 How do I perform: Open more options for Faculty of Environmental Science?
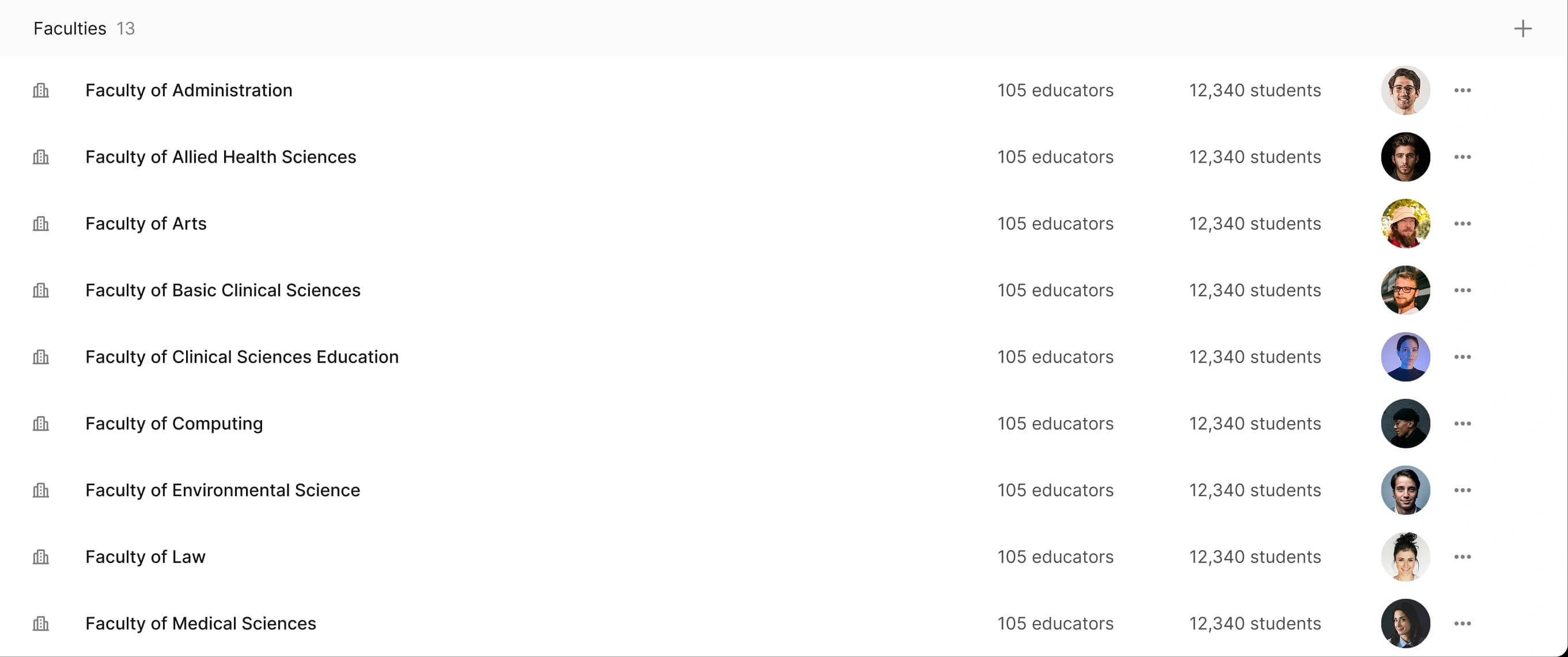pyautogui.click(x=1462, y=490)
